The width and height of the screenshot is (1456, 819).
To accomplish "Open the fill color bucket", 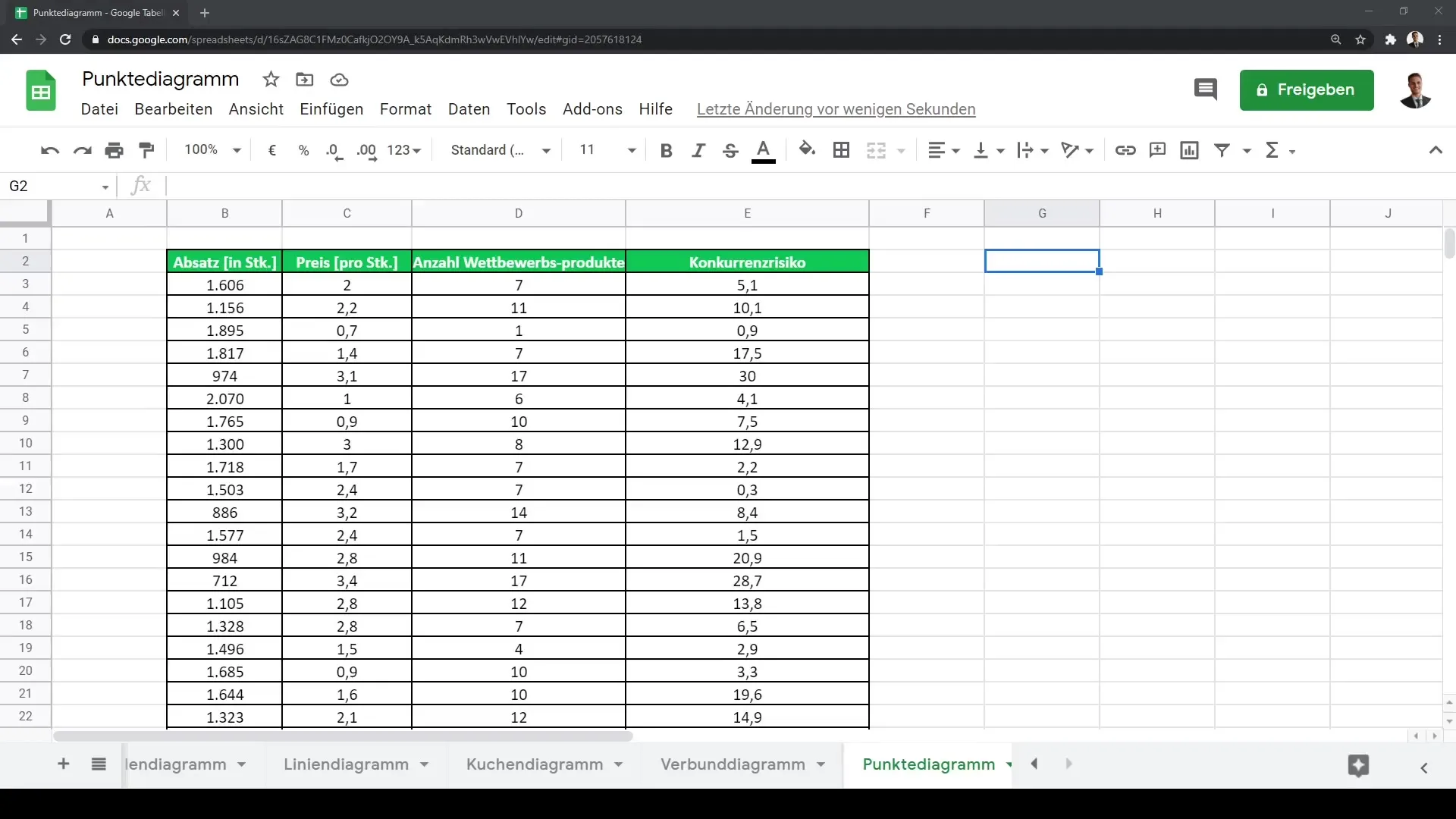I will (808, 149).
